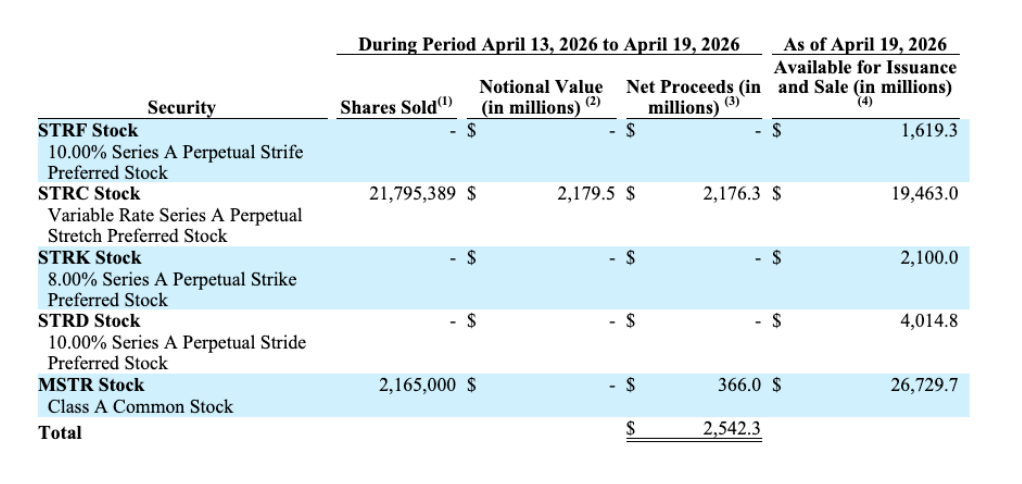Click the 'Shares Sold' column header
Screen dimensions: 1022x484
[396, 106]
